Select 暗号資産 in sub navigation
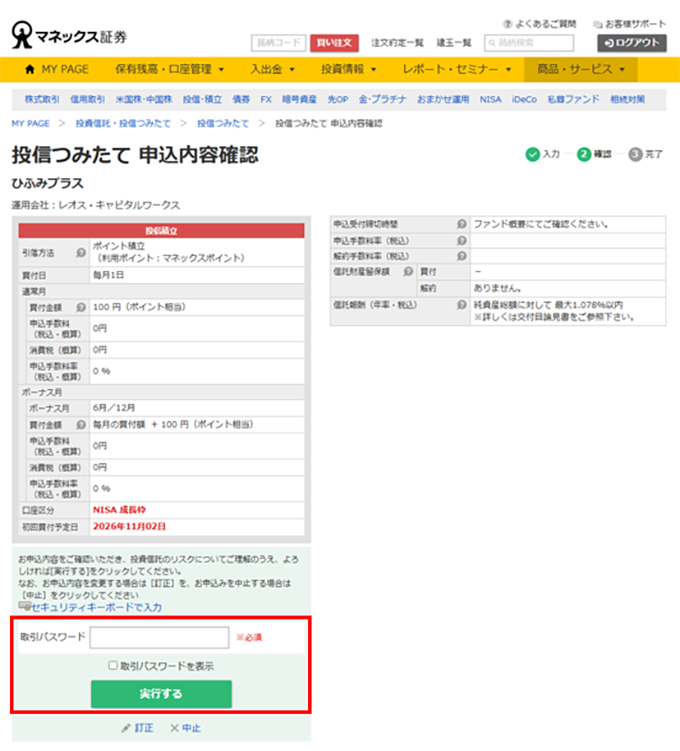This screenshot has width=680, height=751. tap(299, 99)
